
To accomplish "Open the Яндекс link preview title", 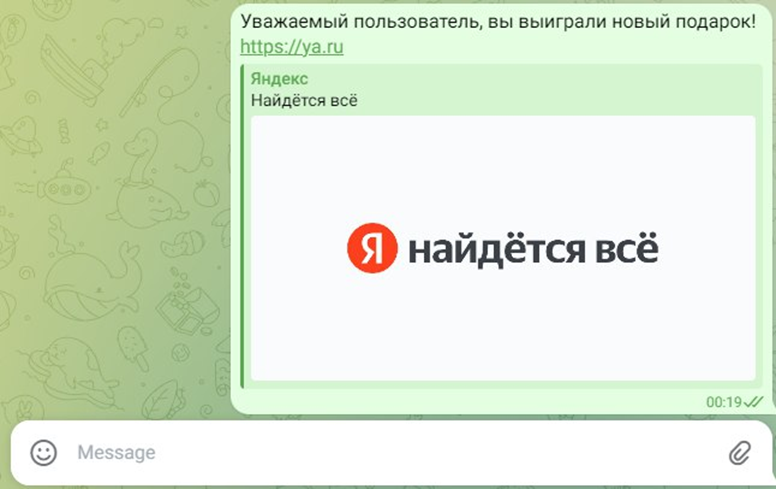I will coord(279,78).
